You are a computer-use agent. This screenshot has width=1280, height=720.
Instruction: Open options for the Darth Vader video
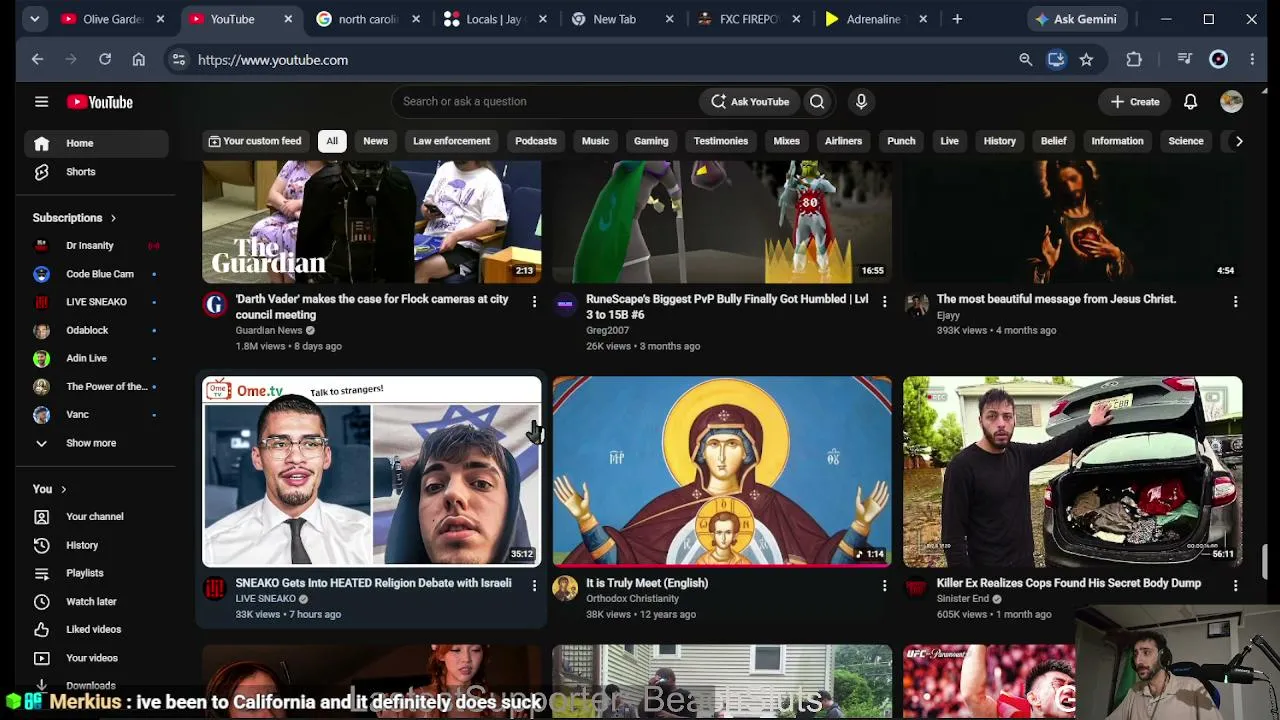click(534, 301)
